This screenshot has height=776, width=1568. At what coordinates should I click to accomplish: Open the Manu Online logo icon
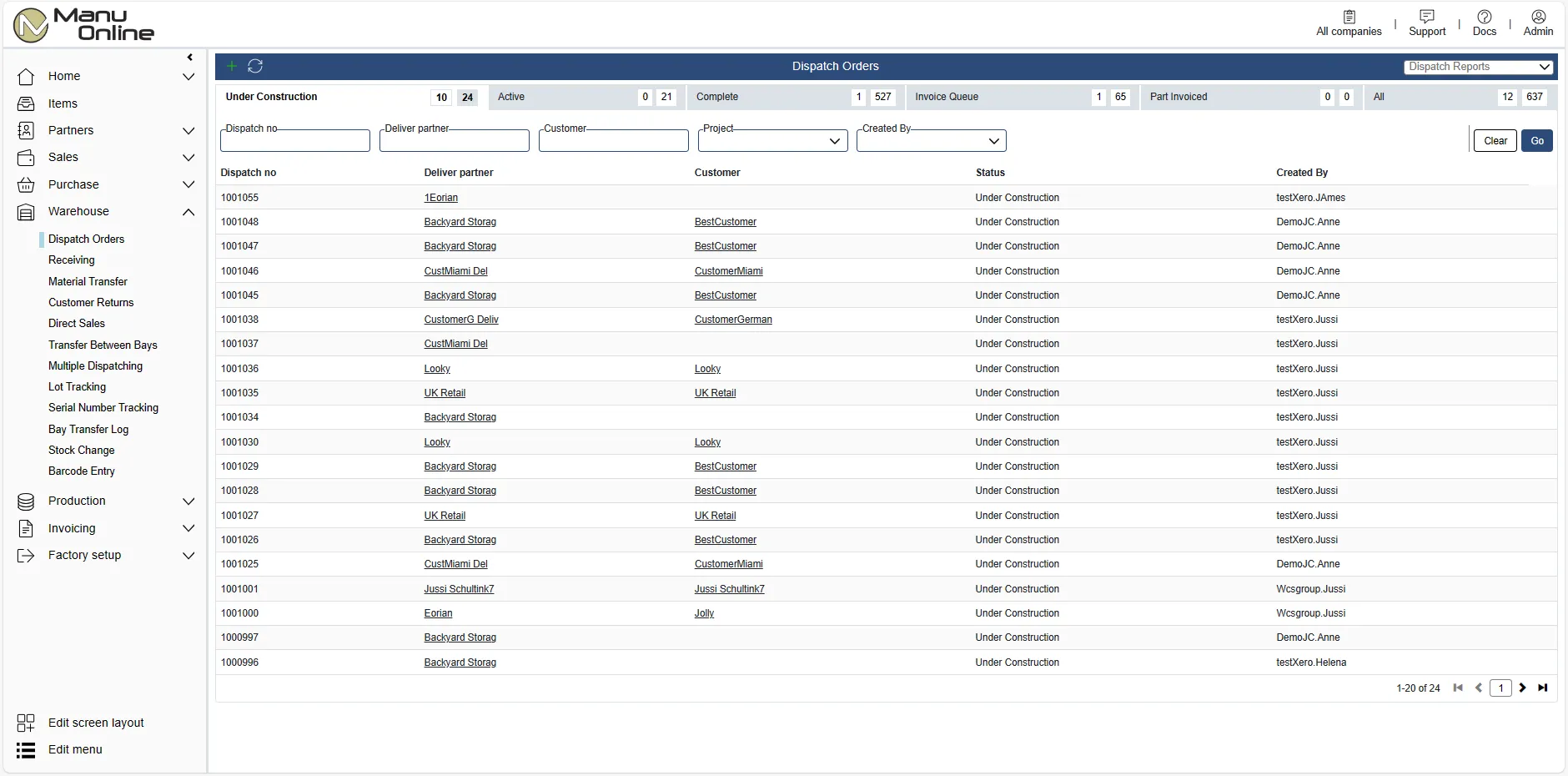click(30, 24)
